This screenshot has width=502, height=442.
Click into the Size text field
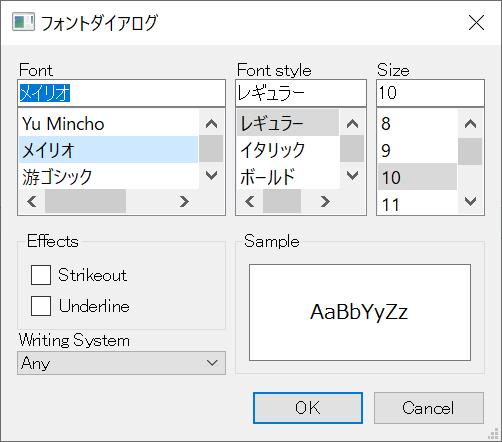tap(430, 93)
